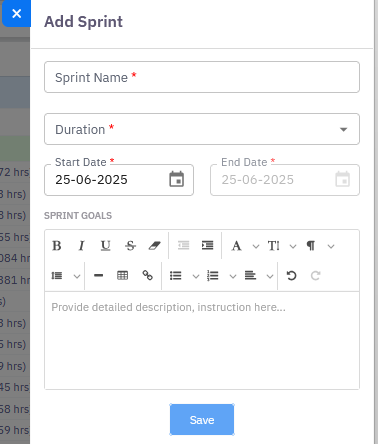Click the line height icon
Image resolution: width=378 pixels, height=444 pixels.
coord(57,276)
